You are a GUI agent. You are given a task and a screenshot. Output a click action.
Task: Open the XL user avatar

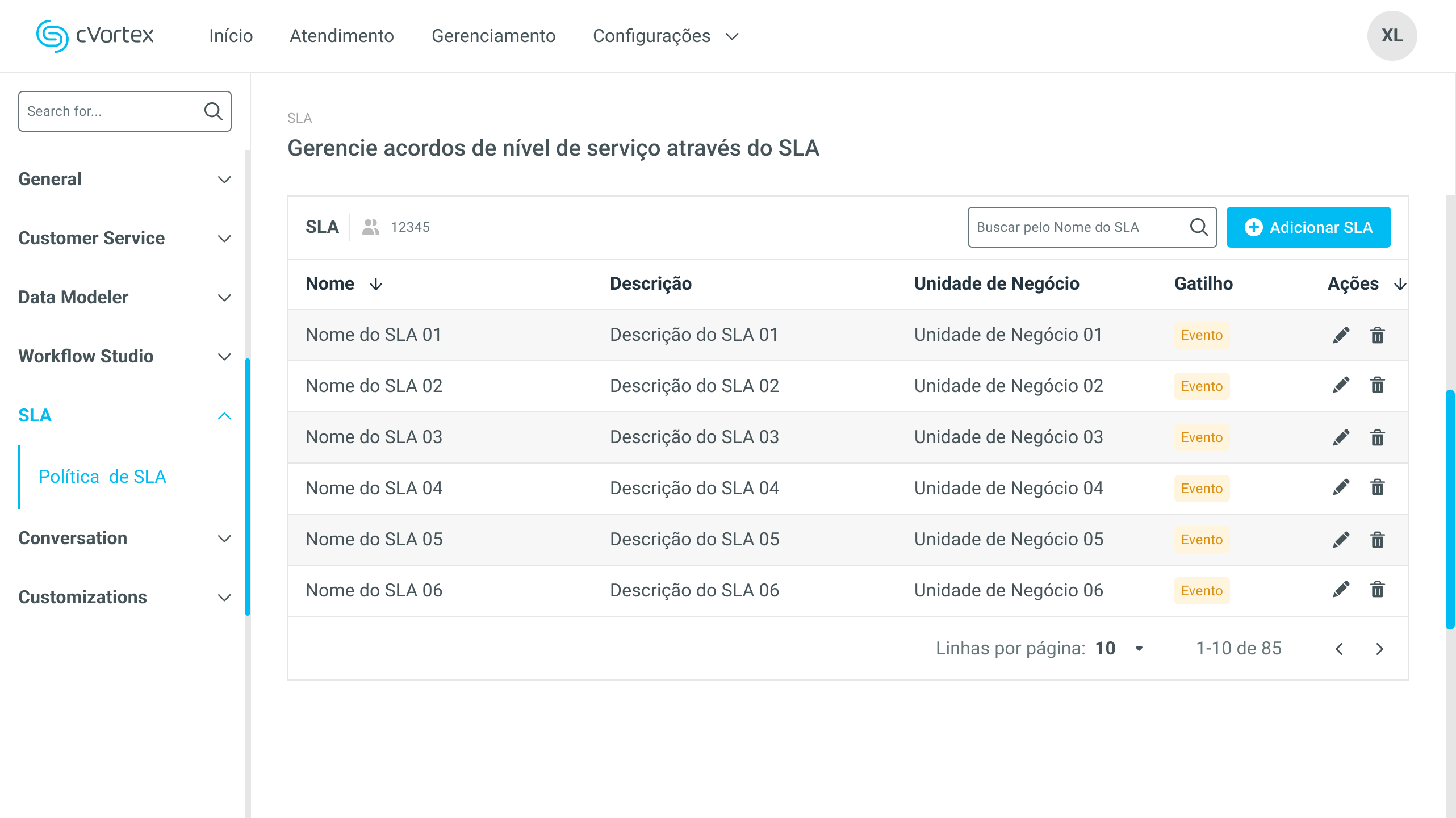(1392, 36)
